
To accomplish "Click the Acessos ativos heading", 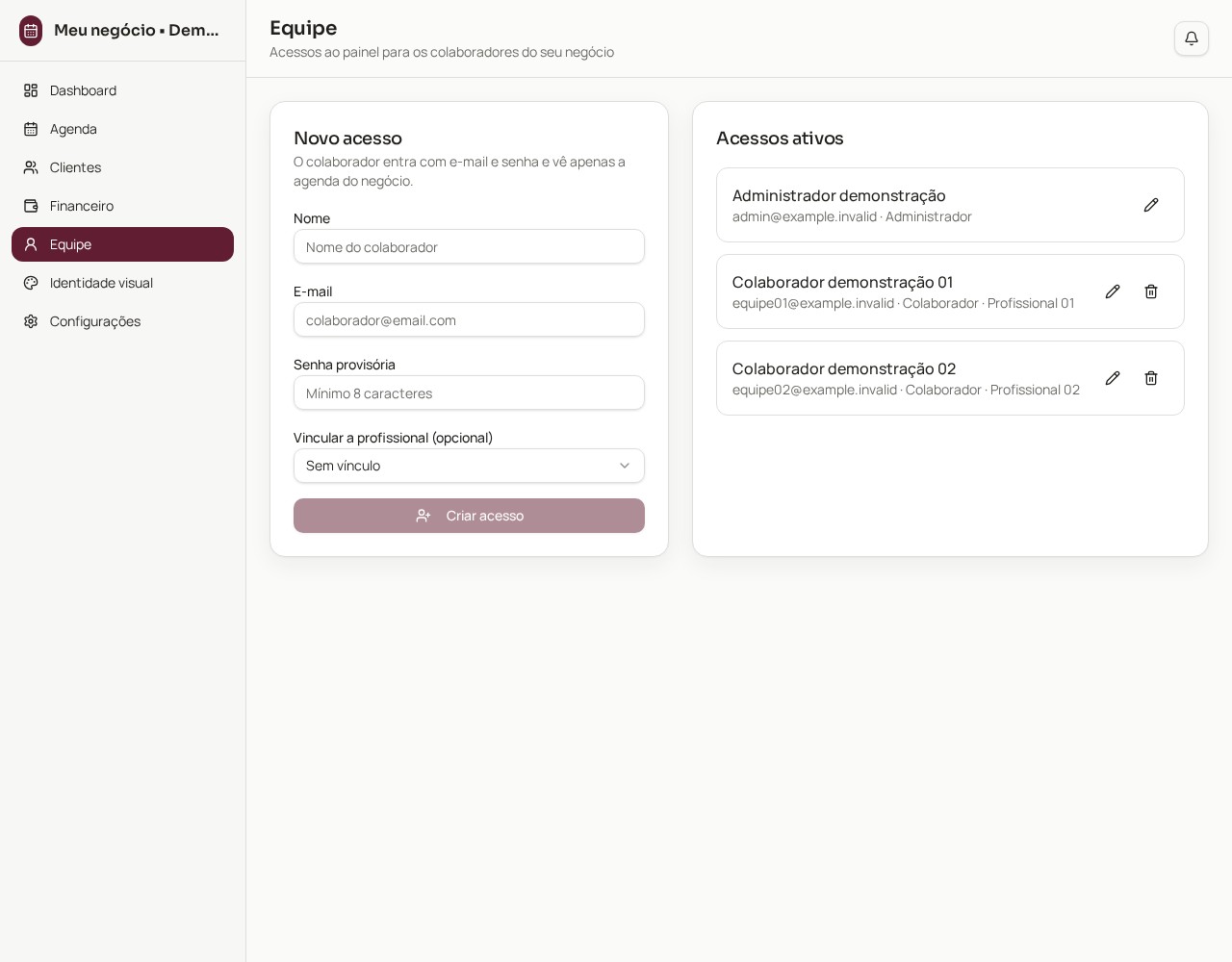I will tap(780, 139).
